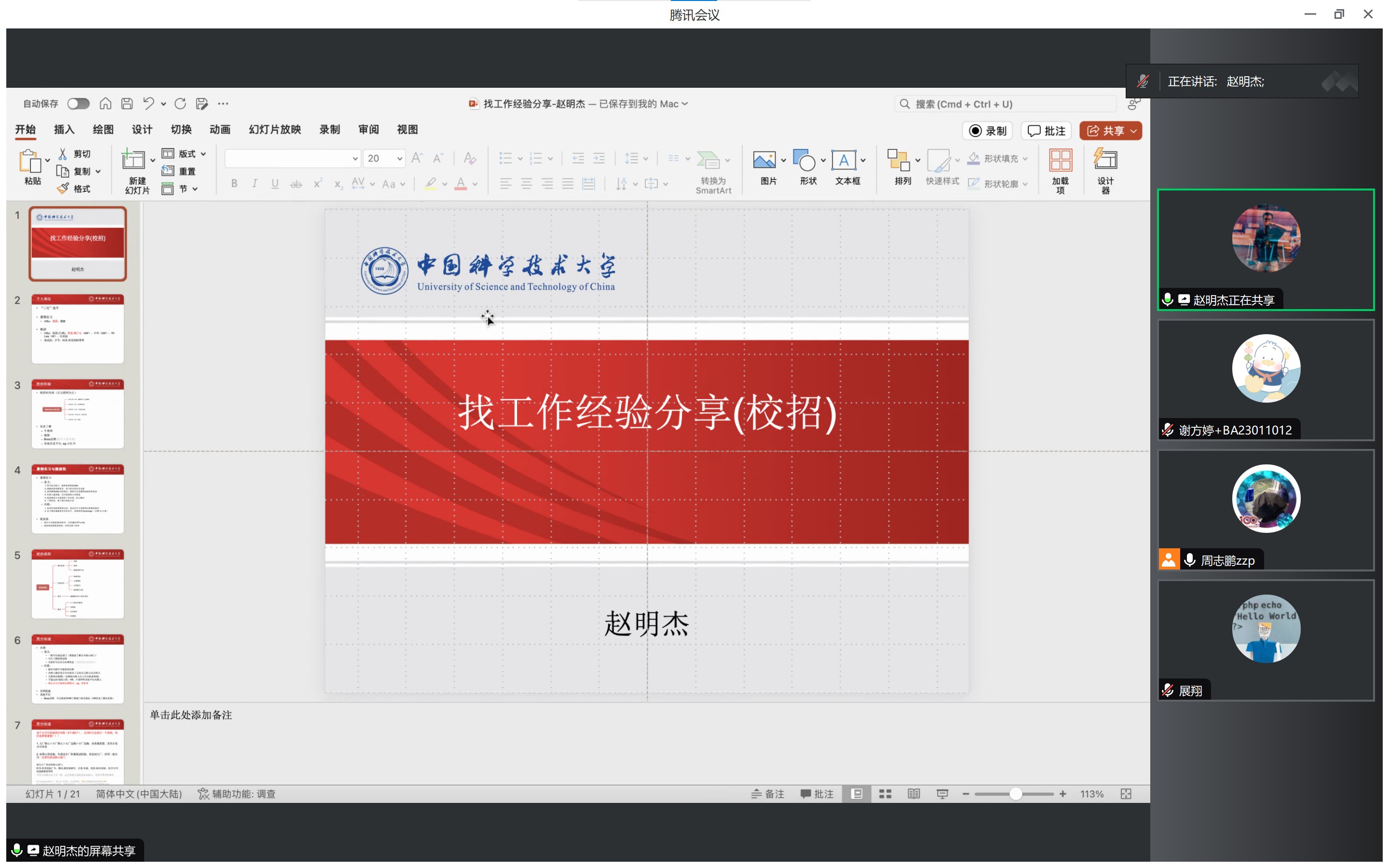
Task: Click the 设计器 designer icon
Action: 1105,160
